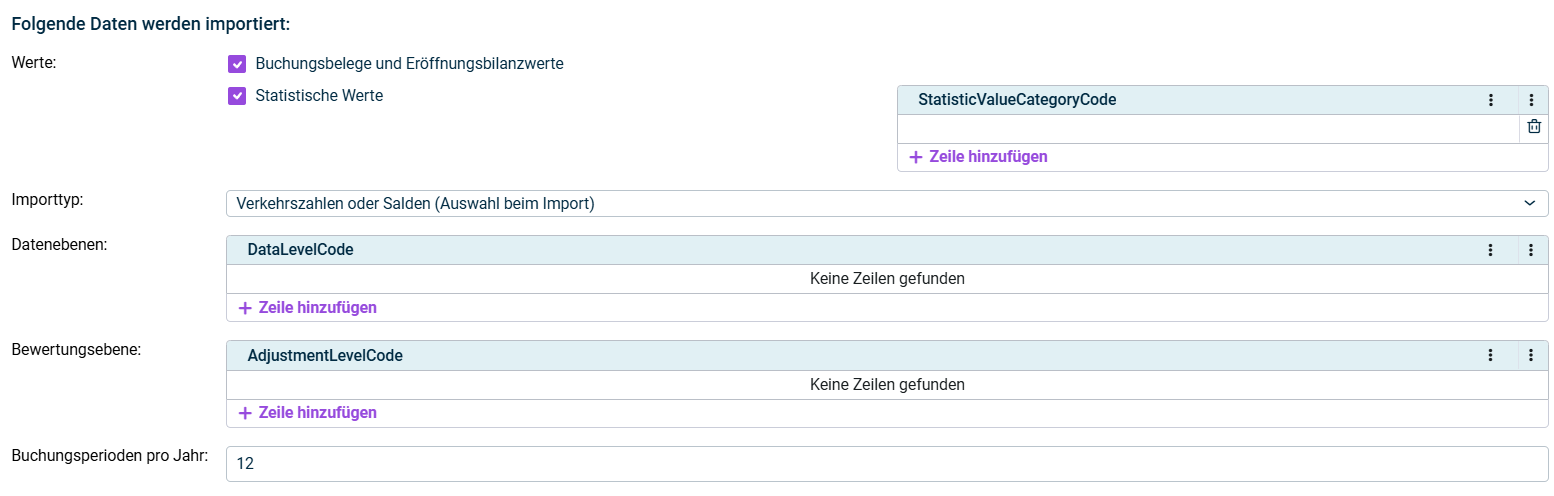The height and width of the screenshot is (496, 1554).
Task: Select the empty StatisticValueCategoryCode cell
Action: (1207, 129)
